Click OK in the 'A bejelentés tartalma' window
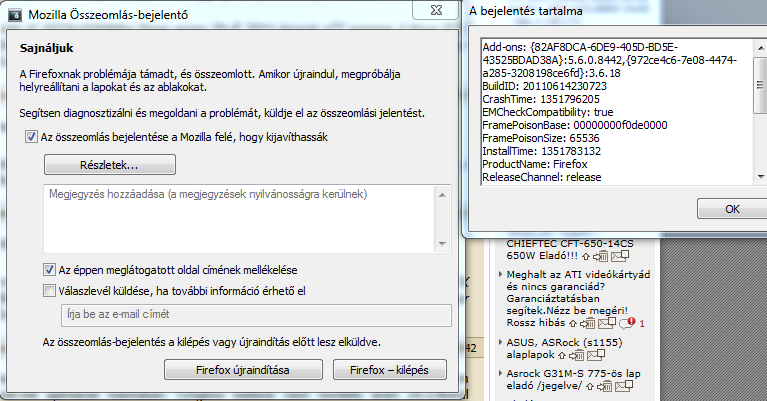The image size is (767, 401). 732,209
